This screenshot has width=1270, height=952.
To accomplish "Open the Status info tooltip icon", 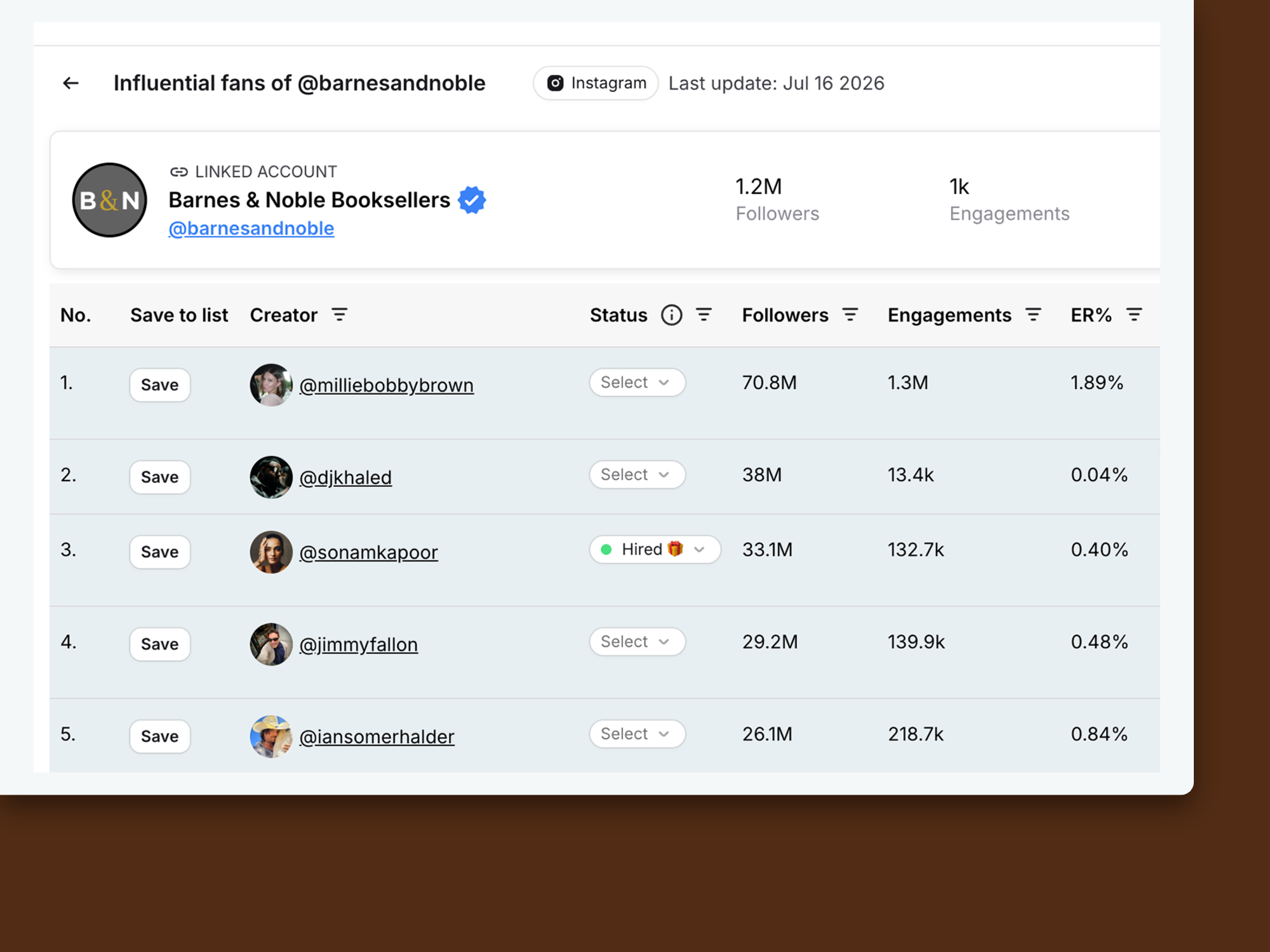I will [671, 315].
